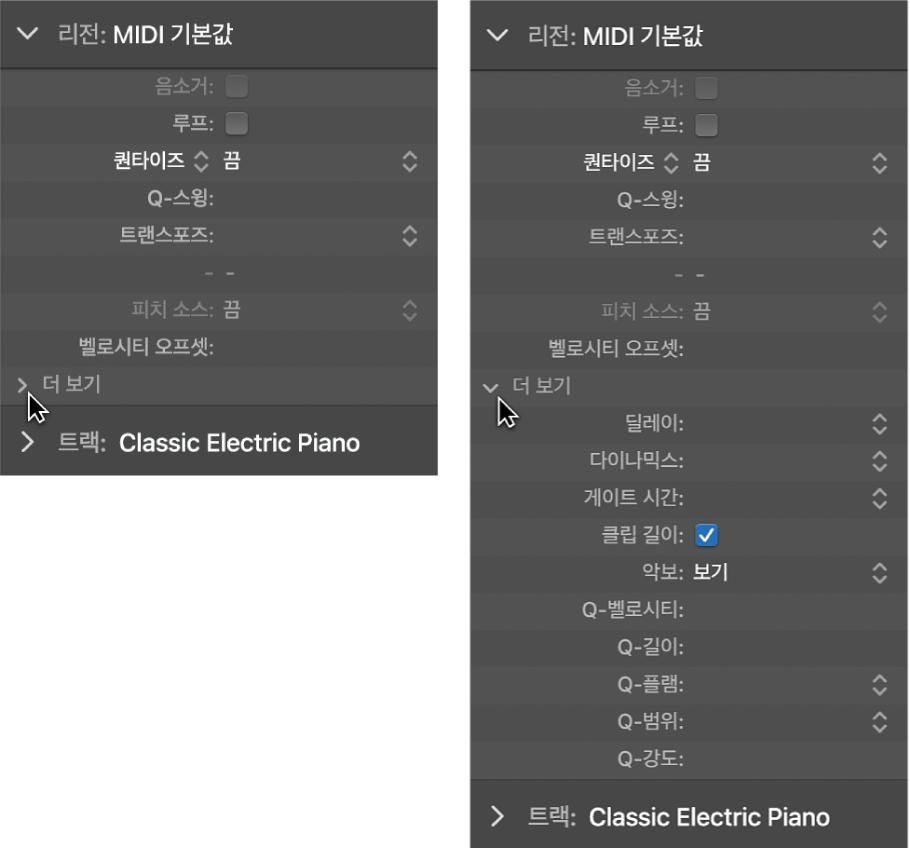Screen dimensions: 910x849
Task: Expand 트랙 Classic Electric Piano in left panel
Action: click(27, 442)
